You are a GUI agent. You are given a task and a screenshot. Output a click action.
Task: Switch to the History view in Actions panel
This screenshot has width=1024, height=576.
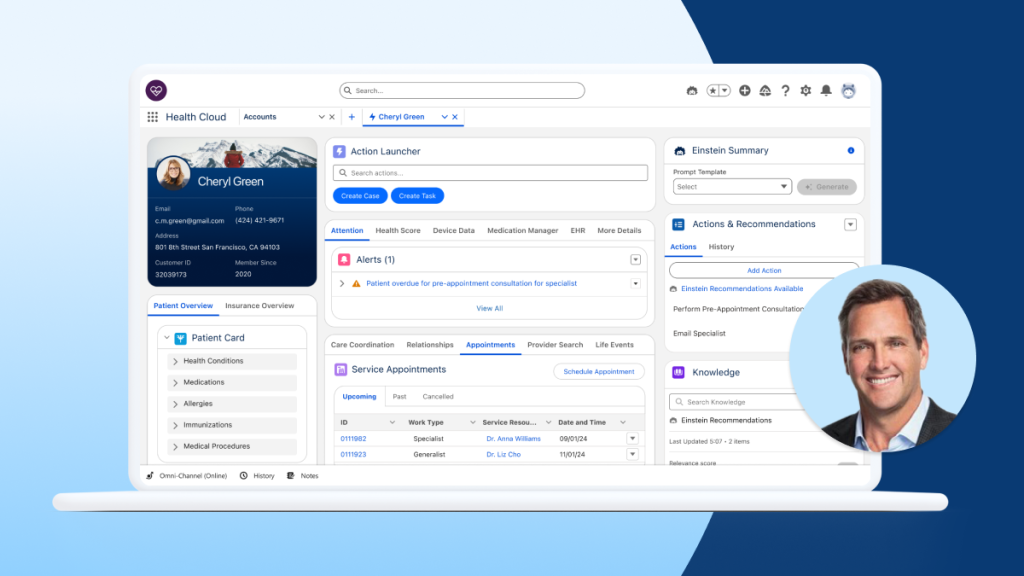click(721, 246)
